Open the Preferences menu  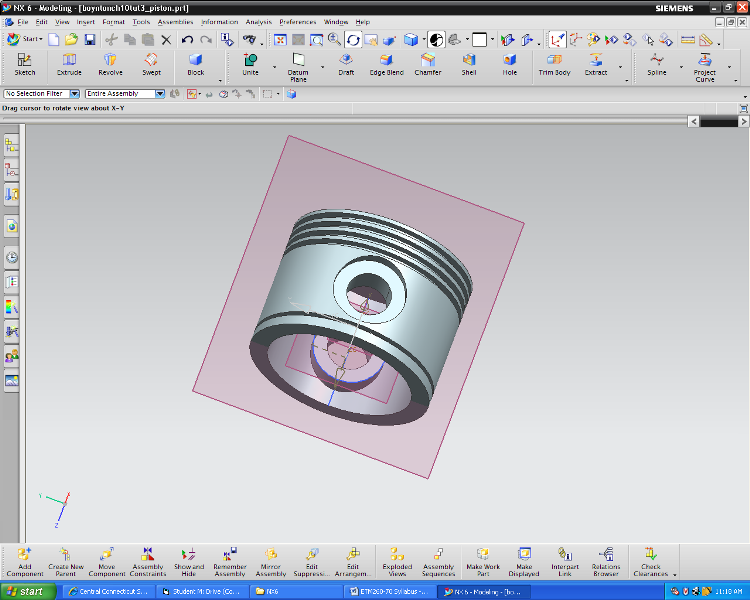click(x=297, y=21)
